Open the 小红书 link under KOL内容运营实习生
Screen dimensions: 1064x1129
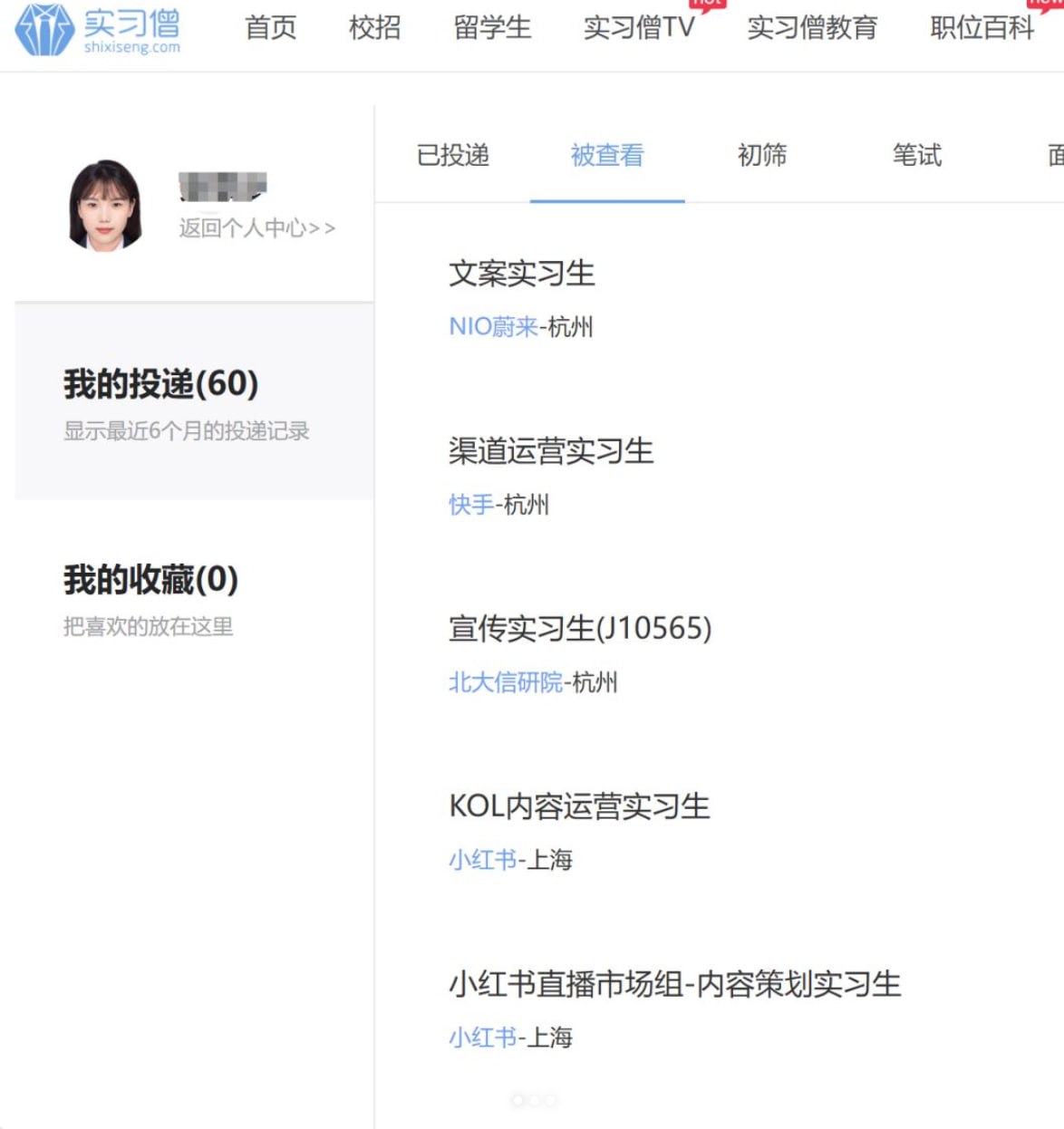click(481, 859)
